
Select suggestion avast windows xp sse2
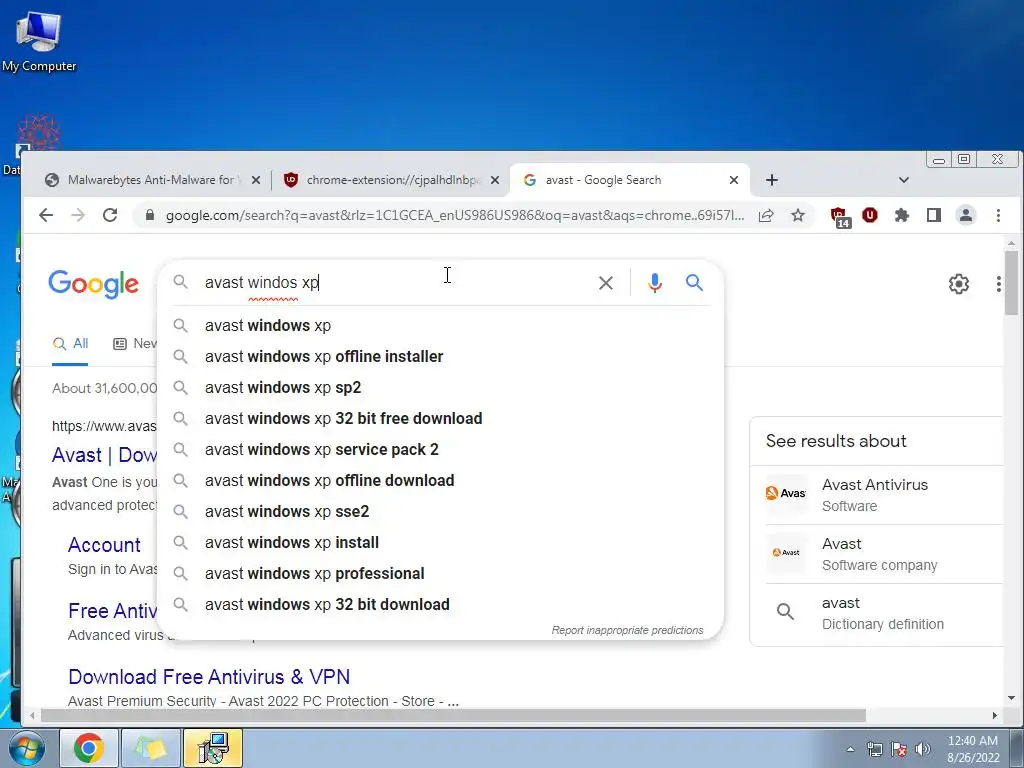click(441, 511)
